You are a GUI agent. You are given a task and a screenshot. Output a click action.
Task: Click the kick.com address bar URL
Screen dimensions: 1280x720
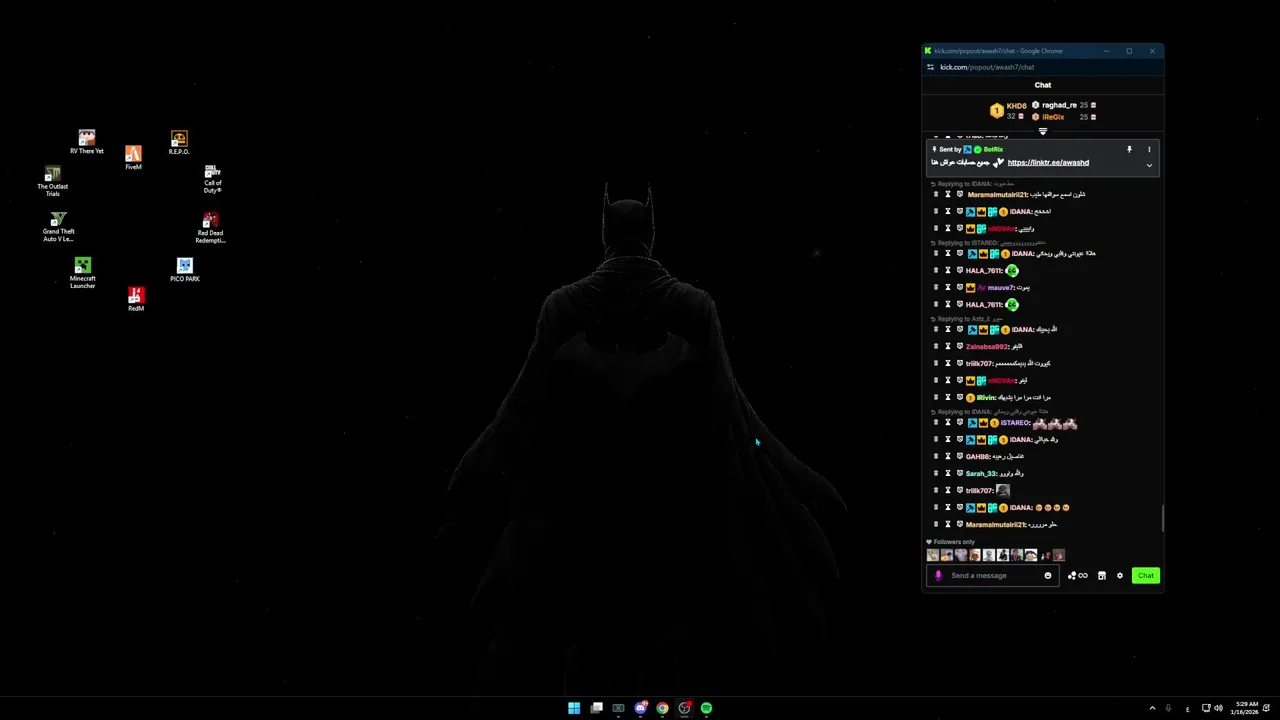pos(987,67)
